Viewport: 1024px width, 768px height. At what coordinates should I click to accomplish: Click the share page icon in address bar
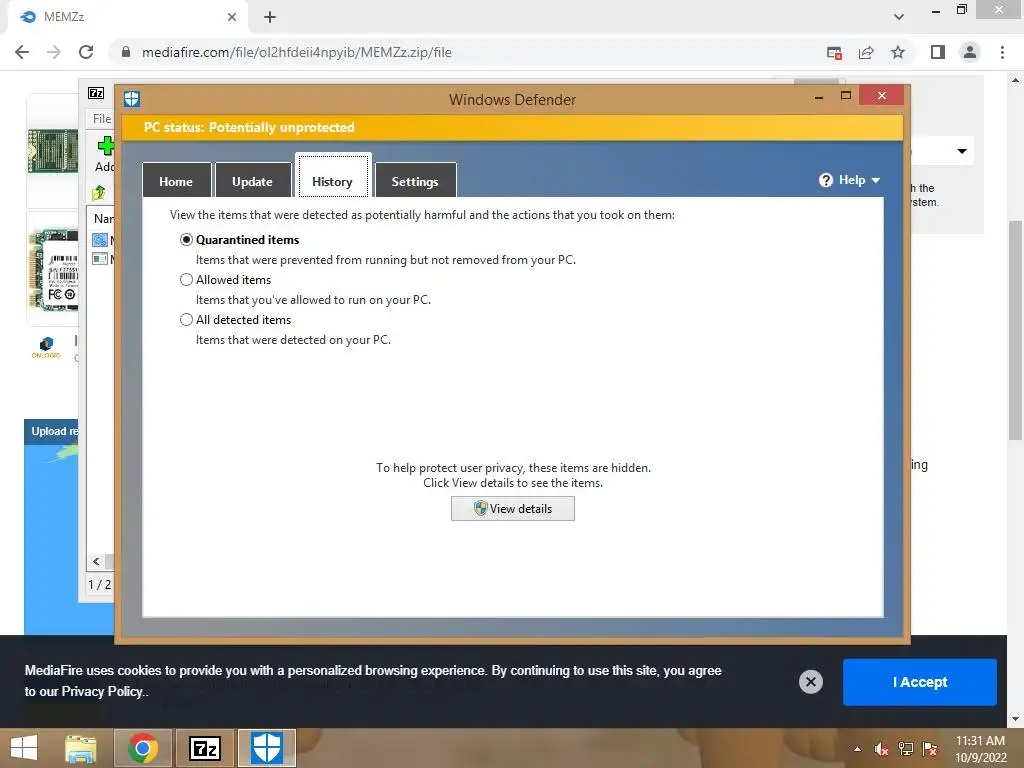coord(866,52)
